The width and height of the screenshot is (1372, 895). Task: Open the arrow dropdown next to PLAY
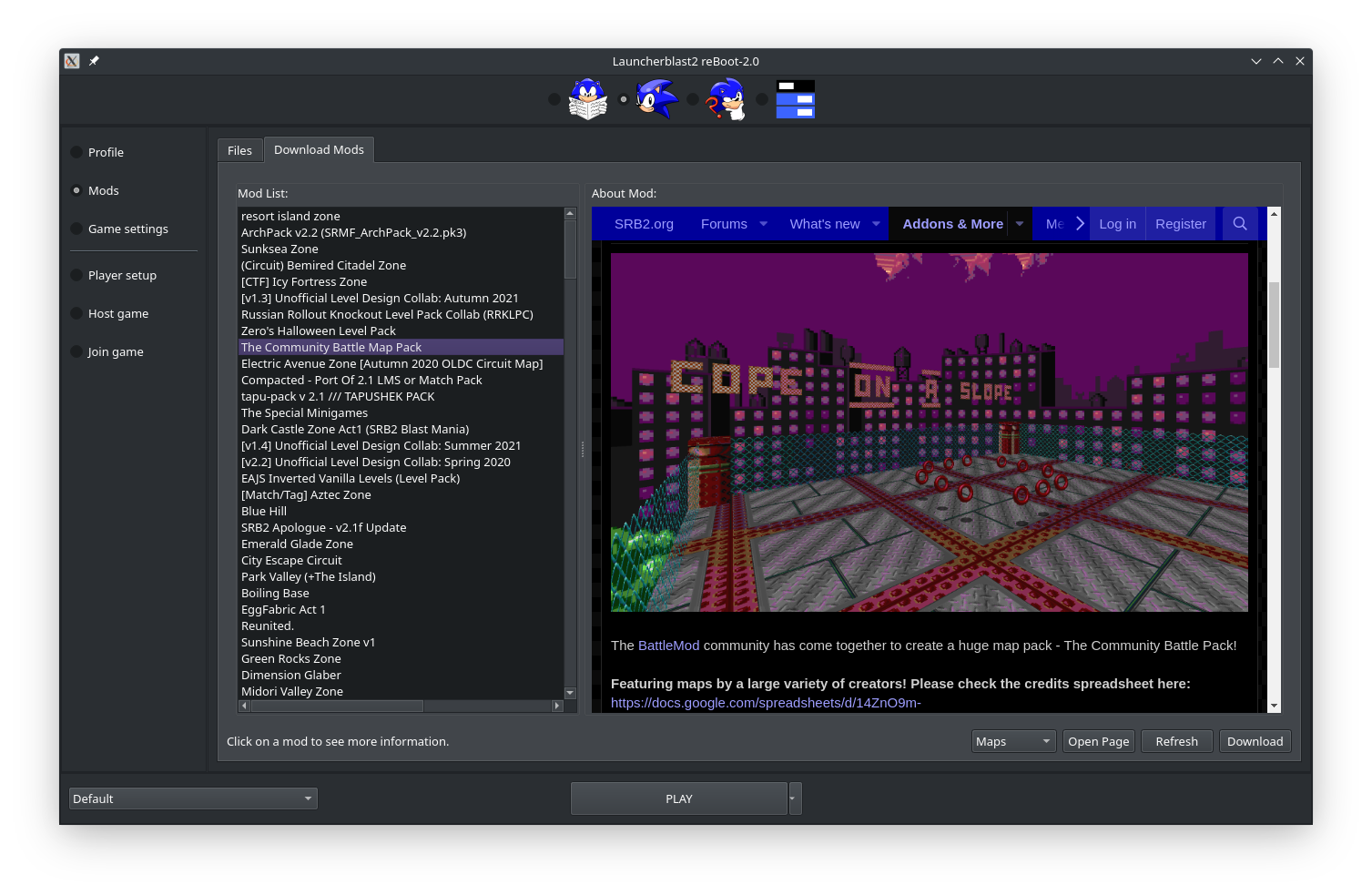(x=795, y=798)
